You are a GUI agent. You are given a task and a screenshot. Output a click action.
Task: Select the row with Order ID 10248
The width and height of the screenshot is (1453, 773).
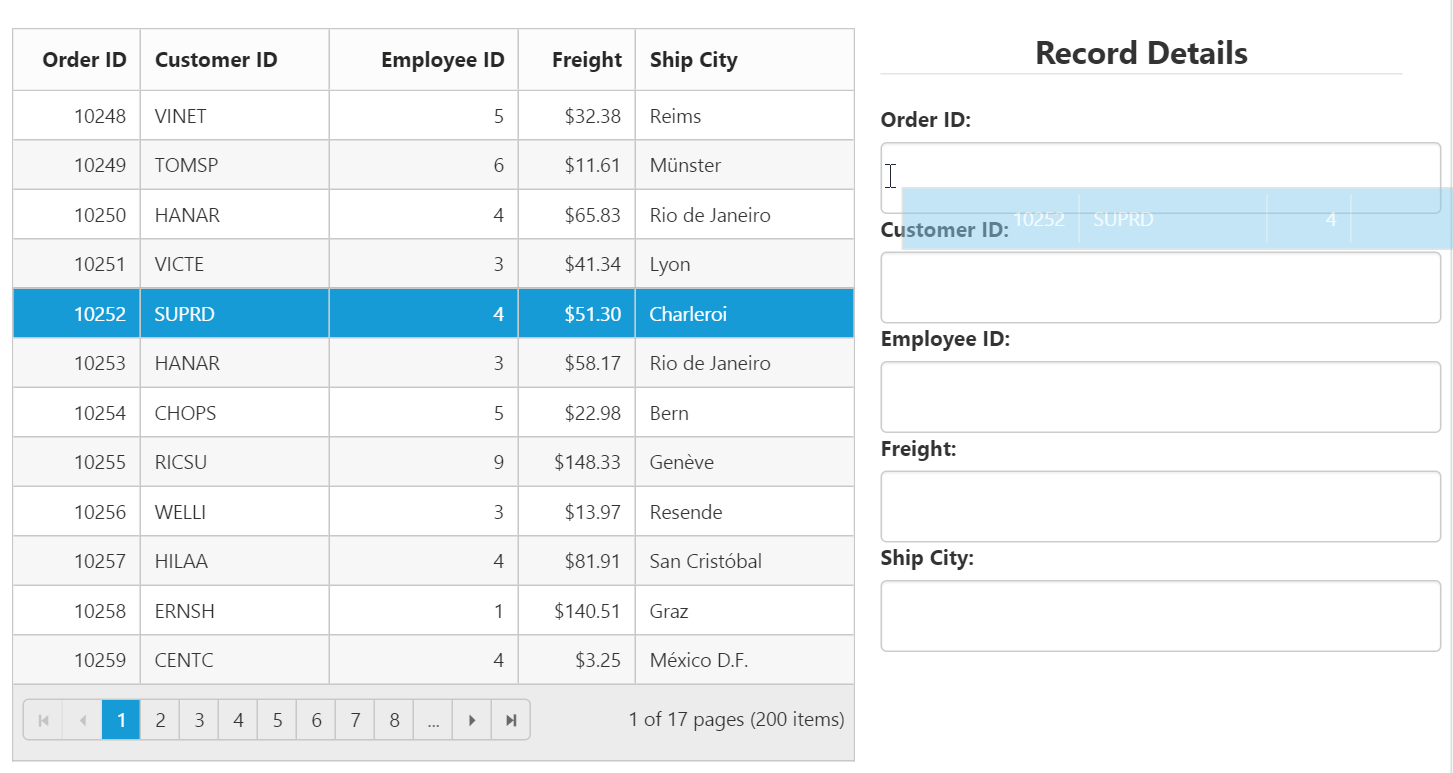click(100, 116)
